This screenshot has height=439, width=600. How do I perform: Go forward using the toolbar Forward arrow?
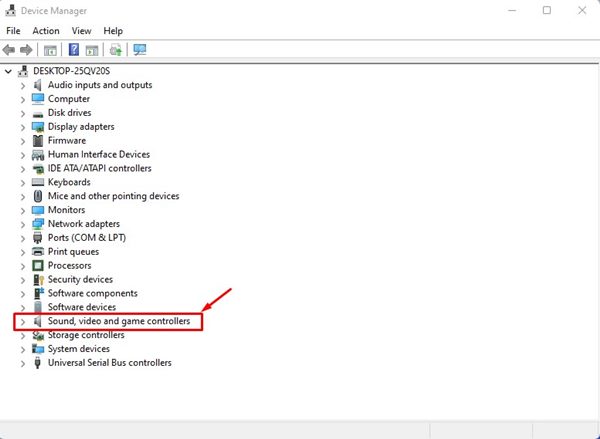pos(26,50)
